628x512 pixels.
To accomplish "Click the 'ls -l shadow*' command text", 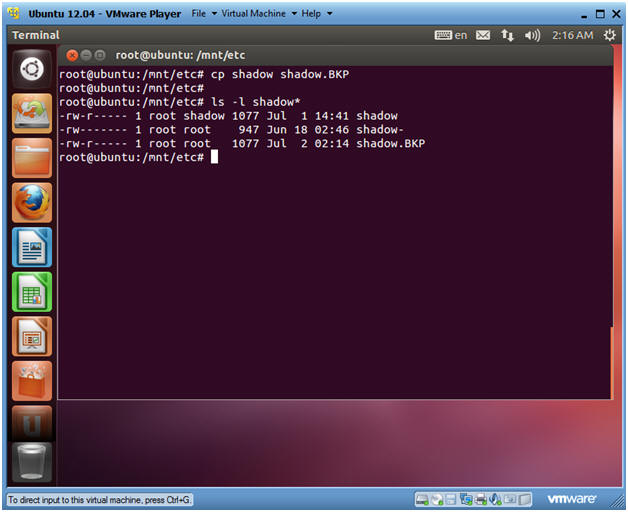I will pyautogui.click(x=256, y=102).
